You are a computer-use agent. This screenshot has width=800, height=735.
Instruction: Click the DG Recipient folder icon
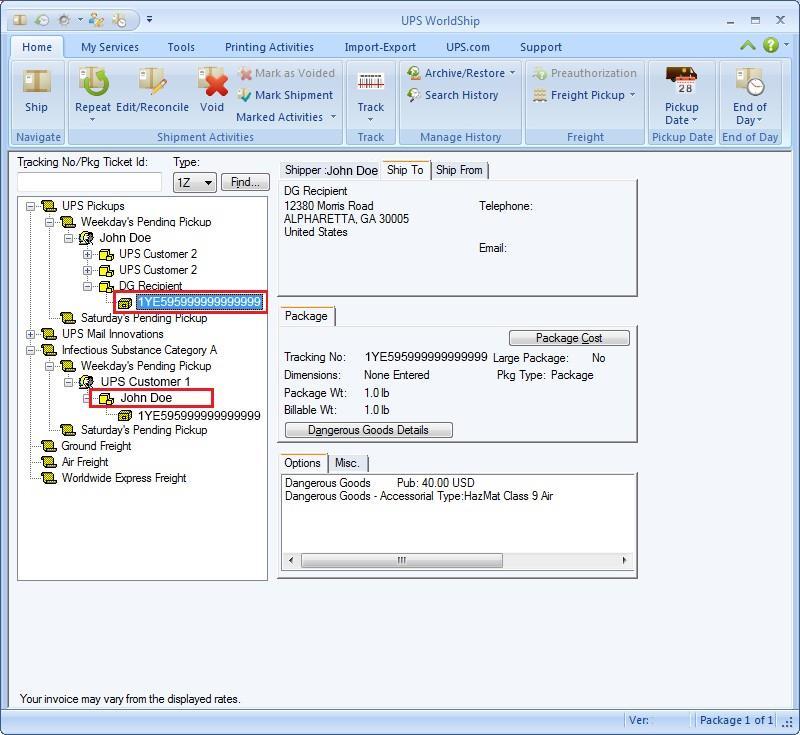coord(106,286)
